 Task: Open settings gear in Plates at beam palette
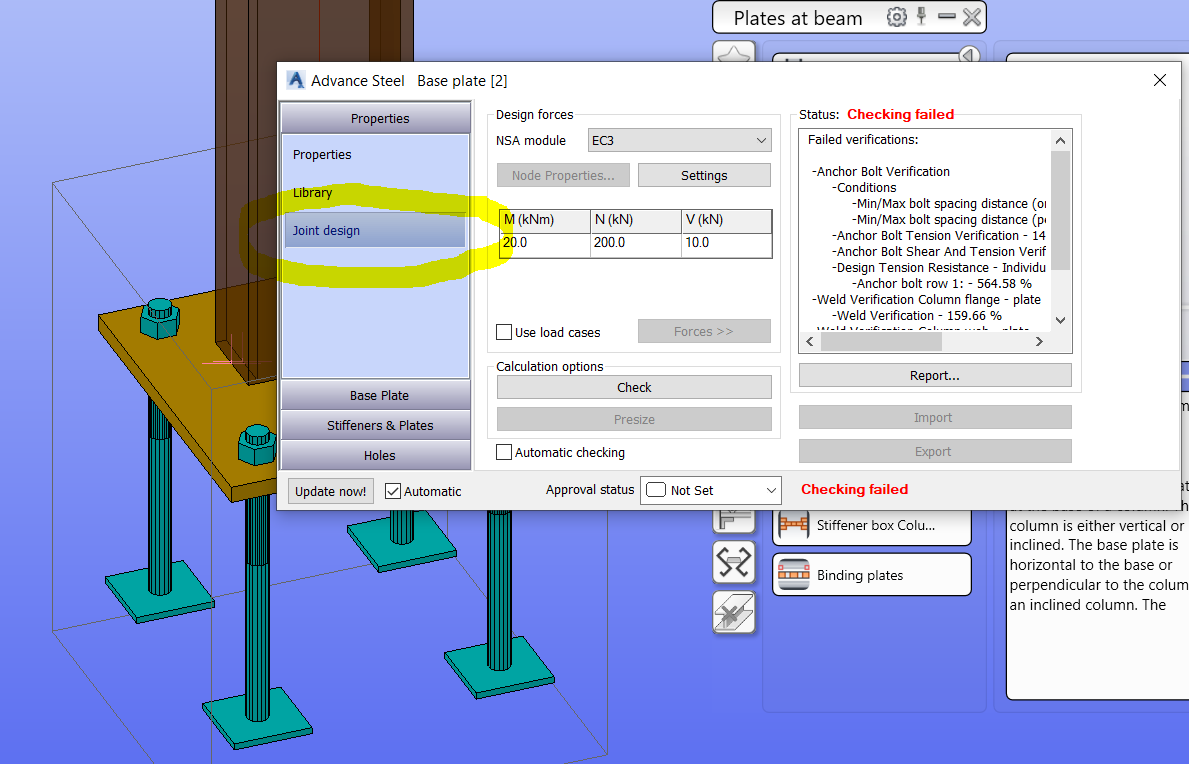896,17
